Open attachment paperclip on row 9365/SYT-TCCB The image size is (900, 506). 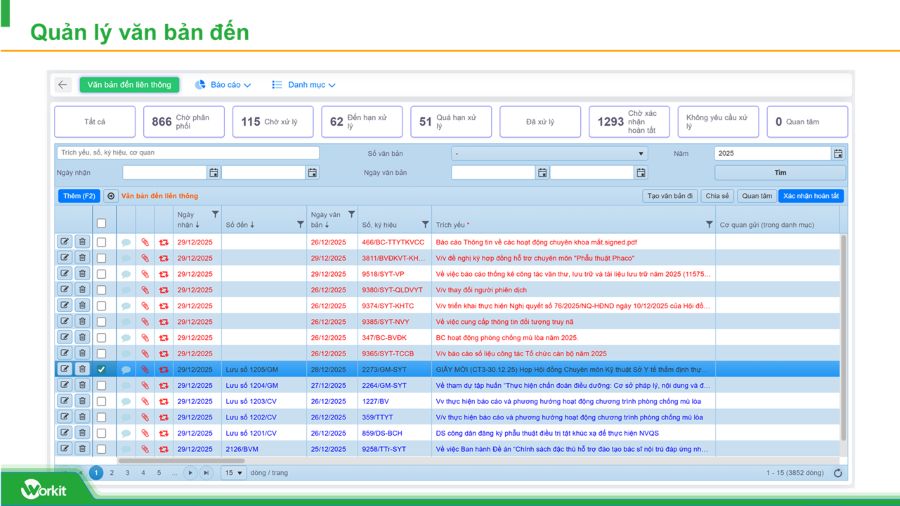145,354
